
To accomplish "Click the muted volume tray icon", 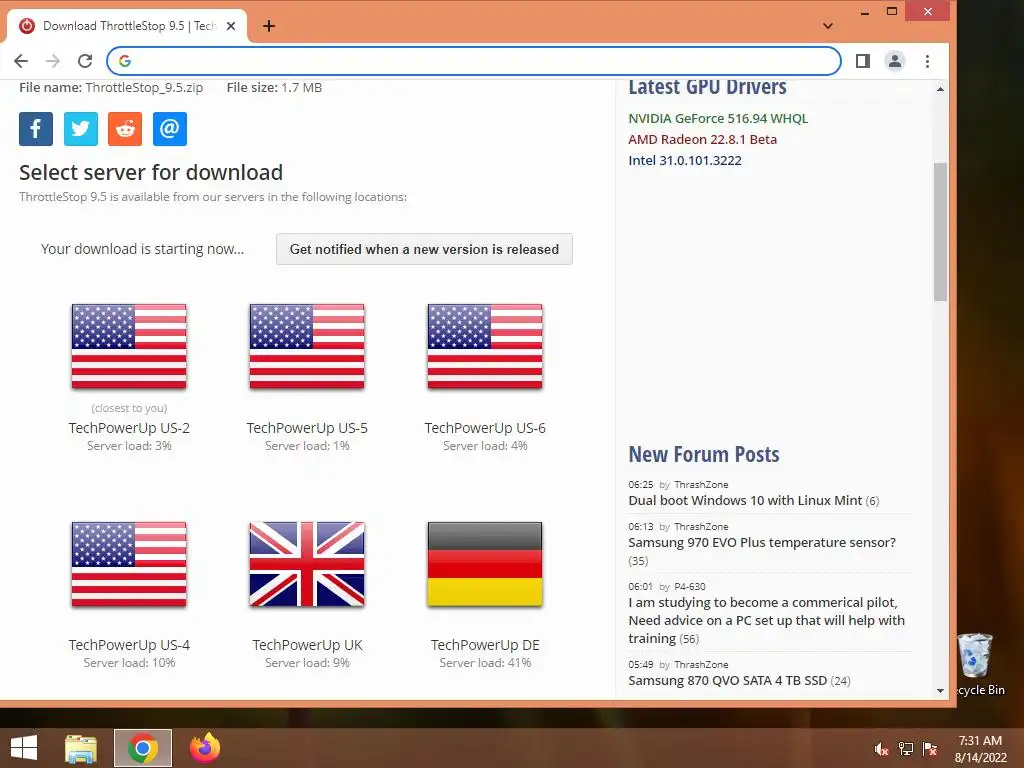I will pyautogui.click(x=881, y=749).
